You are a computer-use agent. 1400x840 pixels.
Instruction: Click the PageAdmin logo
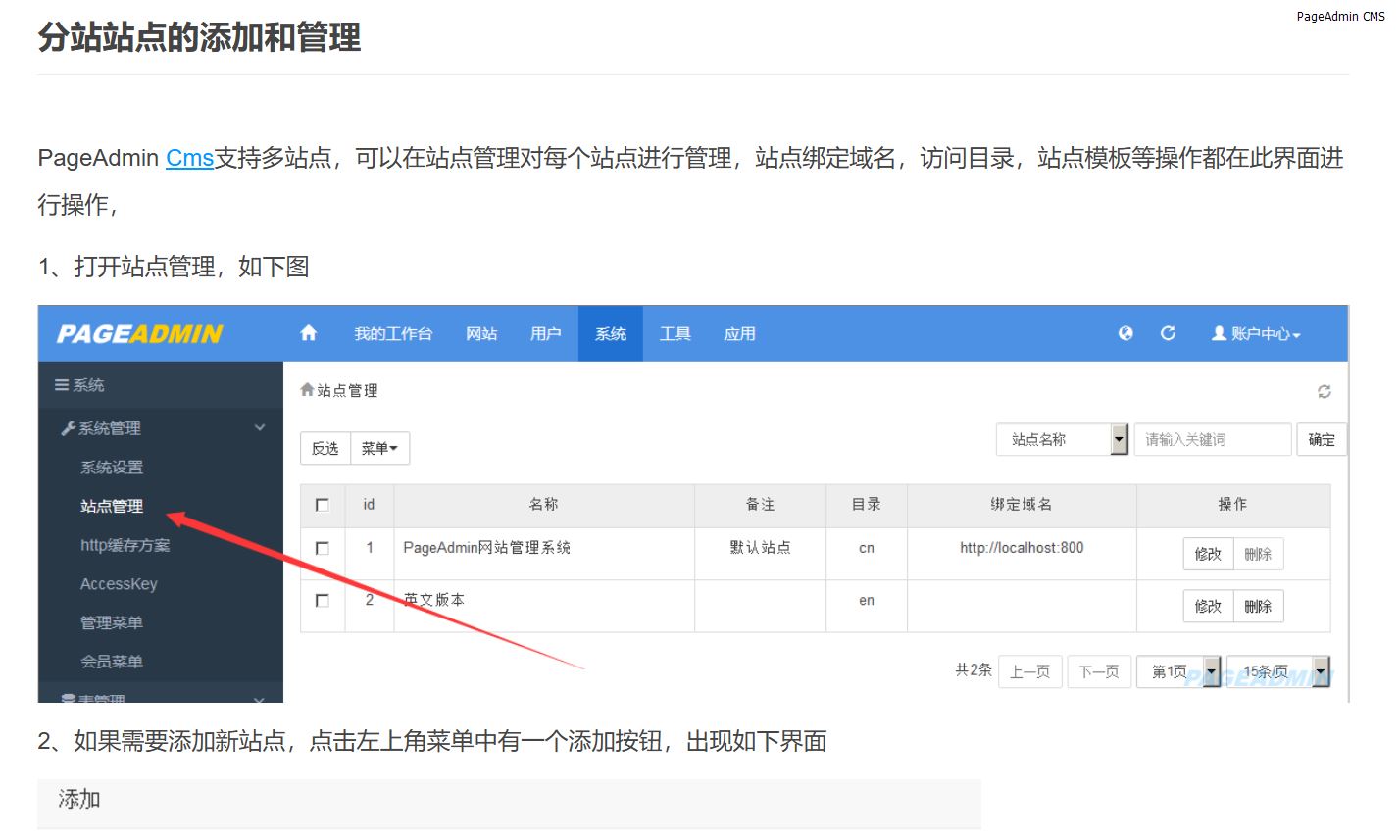140,334
